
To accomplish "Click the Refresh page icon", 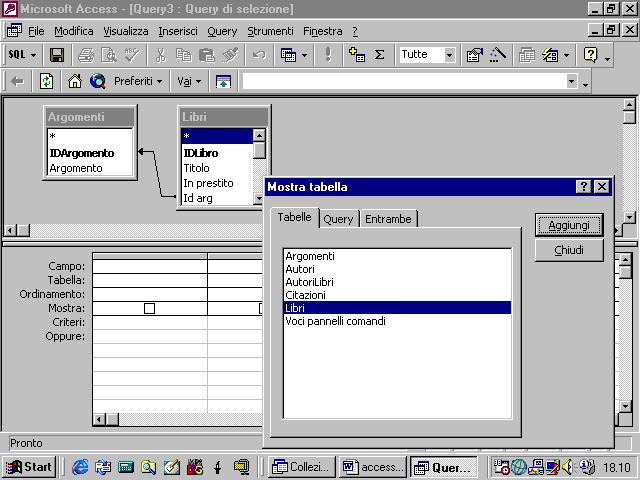I will [46, 81].
